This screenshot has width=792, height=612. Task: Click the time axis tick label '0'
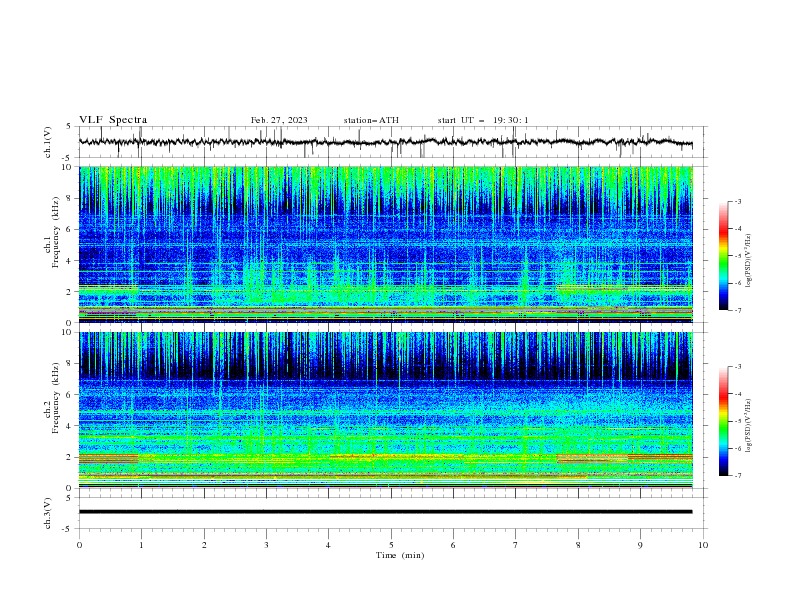[x=79, y=545]
